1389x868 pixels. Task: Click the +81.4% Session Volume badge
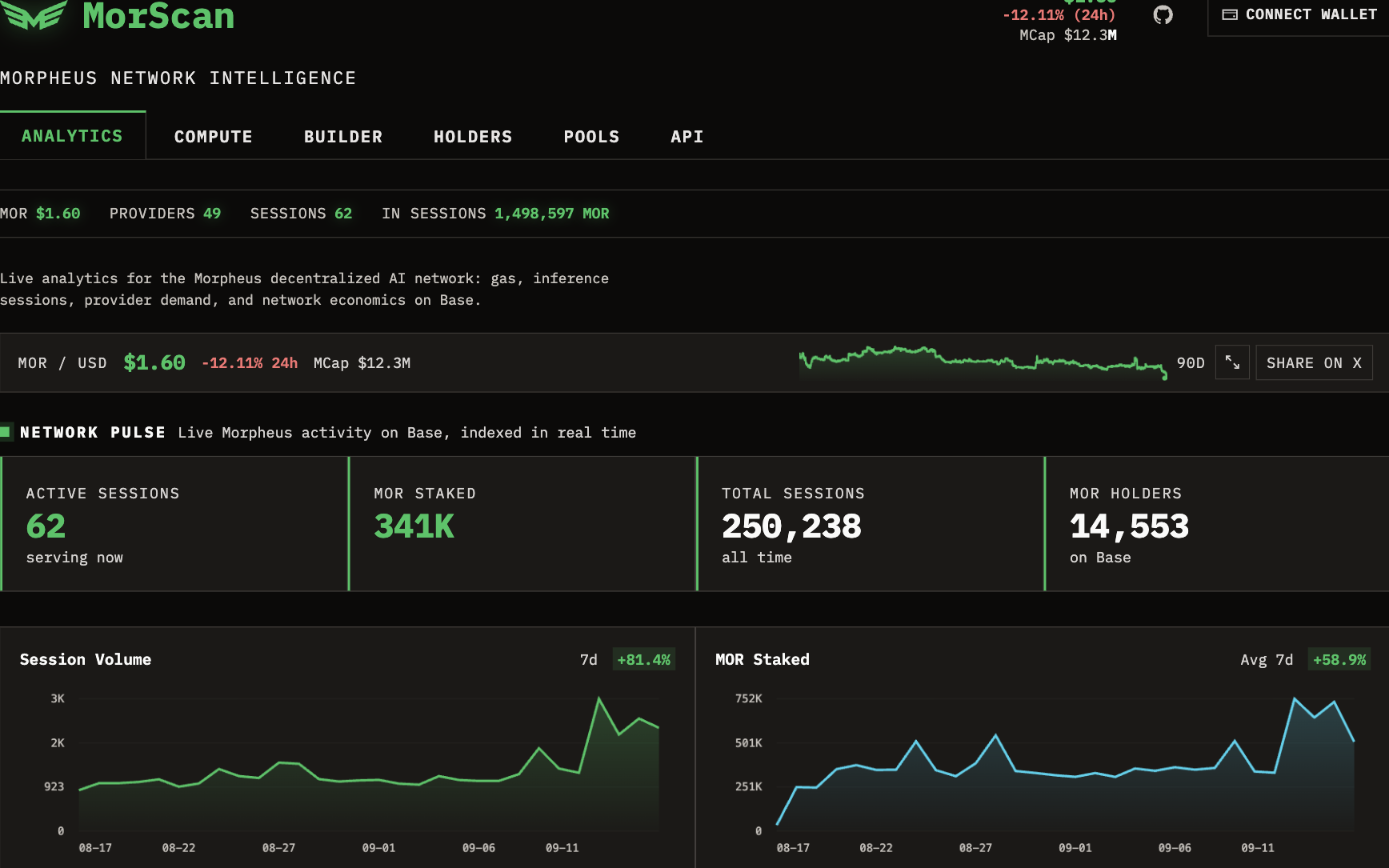(x=643, y=660)
